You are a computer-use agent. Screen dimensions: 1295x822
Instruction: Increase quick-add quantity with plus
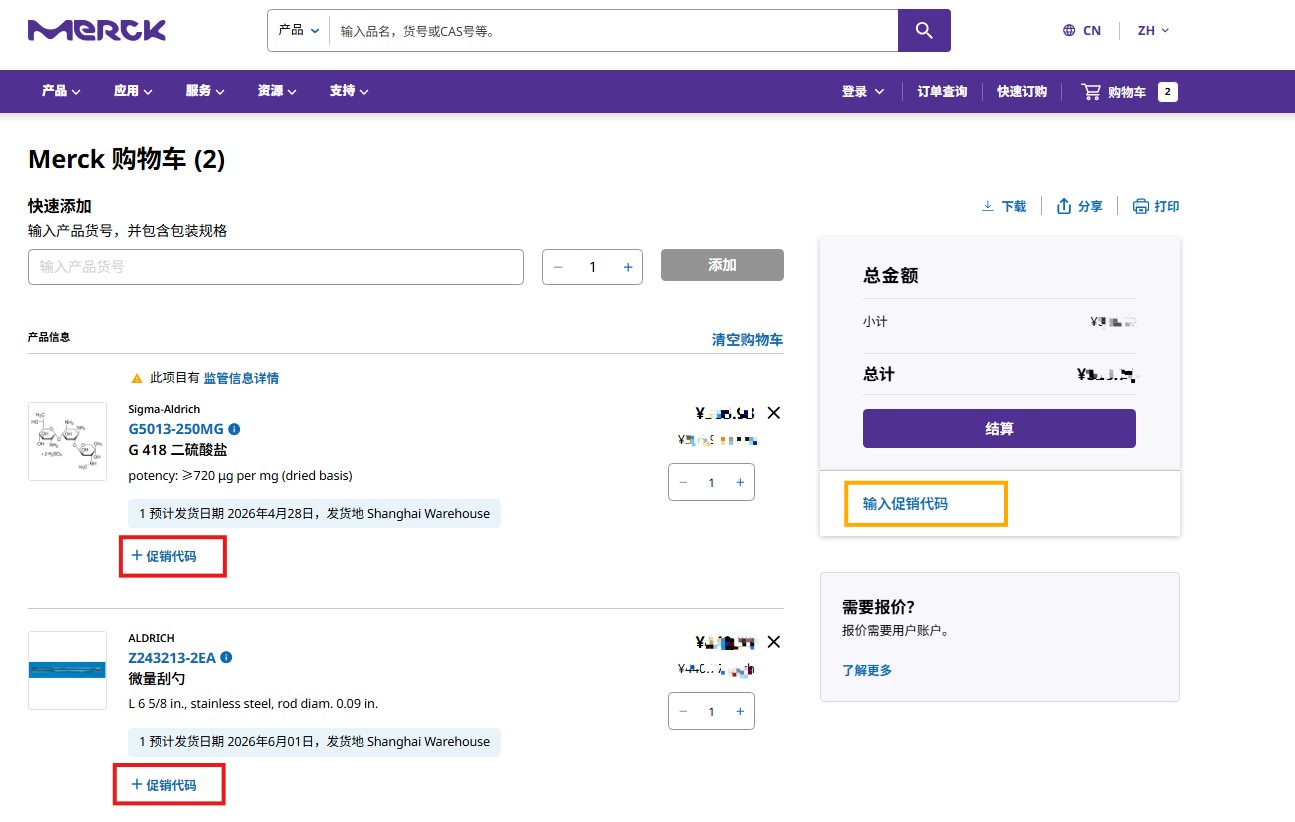pyautogui.click(x=628, y=267)
